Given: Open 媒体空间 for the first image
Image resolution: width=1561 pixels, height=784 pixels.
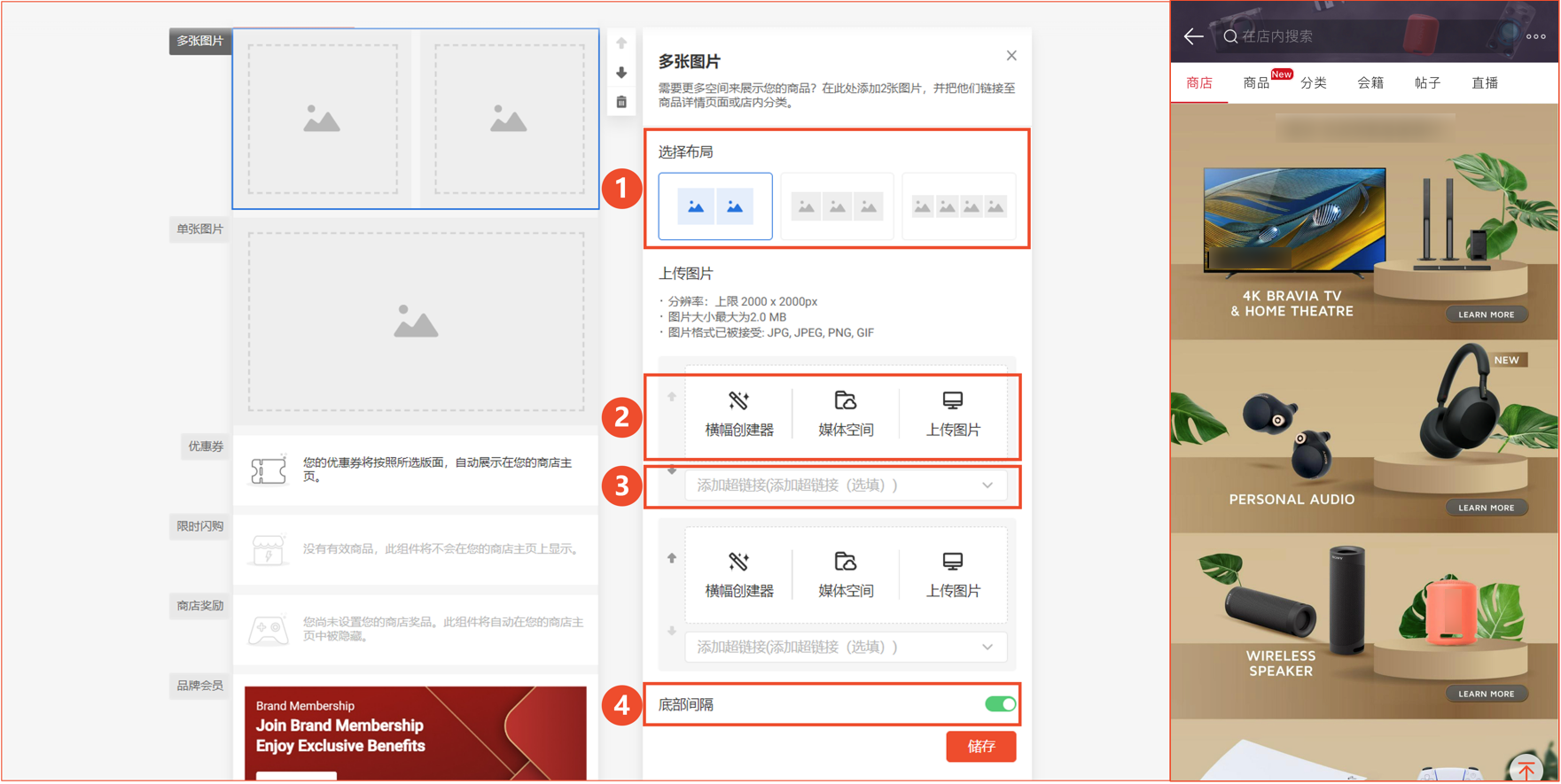Looking at the screenshot, I should [x=846, y=415].
